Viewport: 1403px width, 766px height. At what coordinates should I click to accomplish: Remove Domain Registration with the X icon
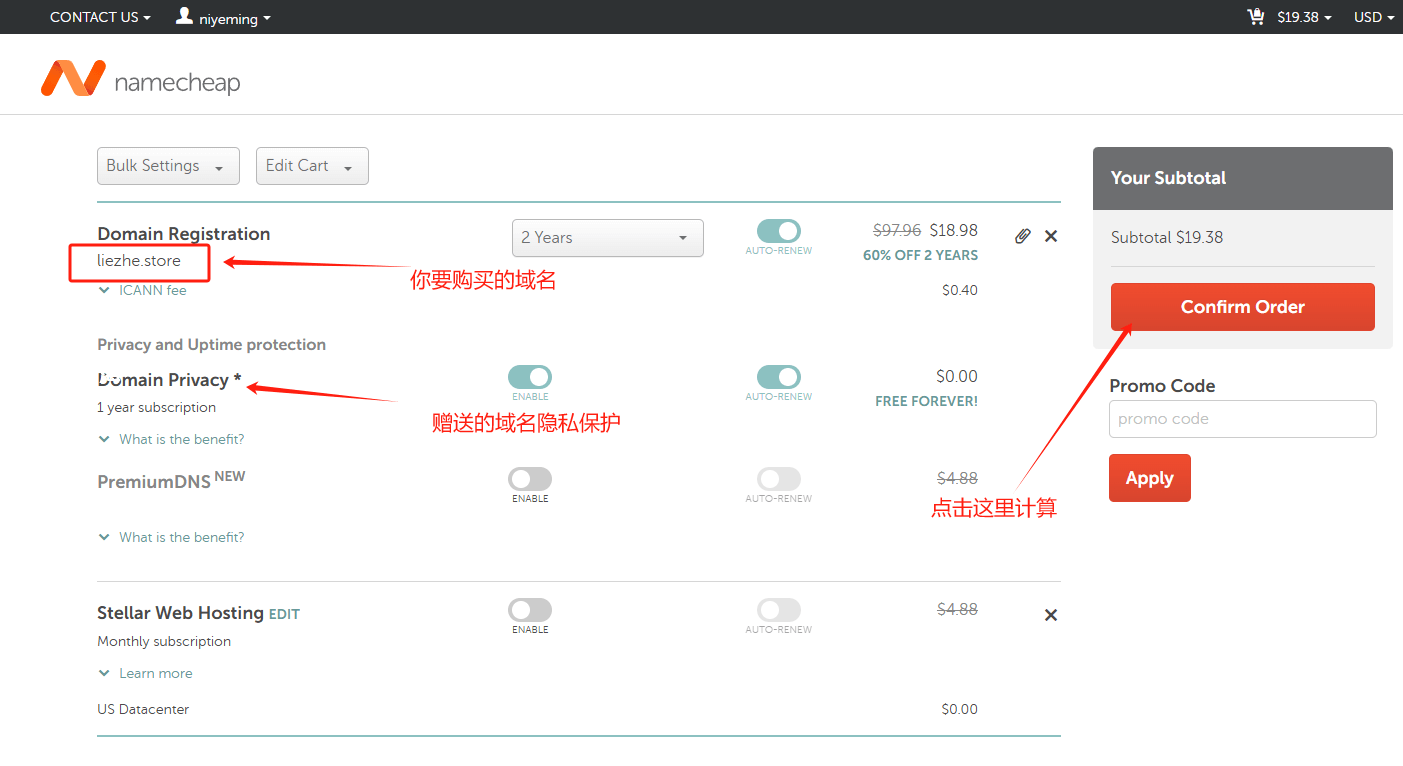pos(1051,236)
